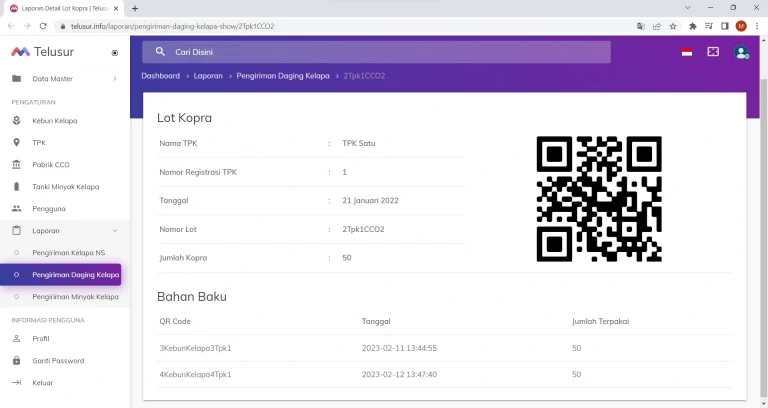This screenshot has width=768, height=408.
Task: Open the Chrome profile M avatar
Action: tap(741, 26)
